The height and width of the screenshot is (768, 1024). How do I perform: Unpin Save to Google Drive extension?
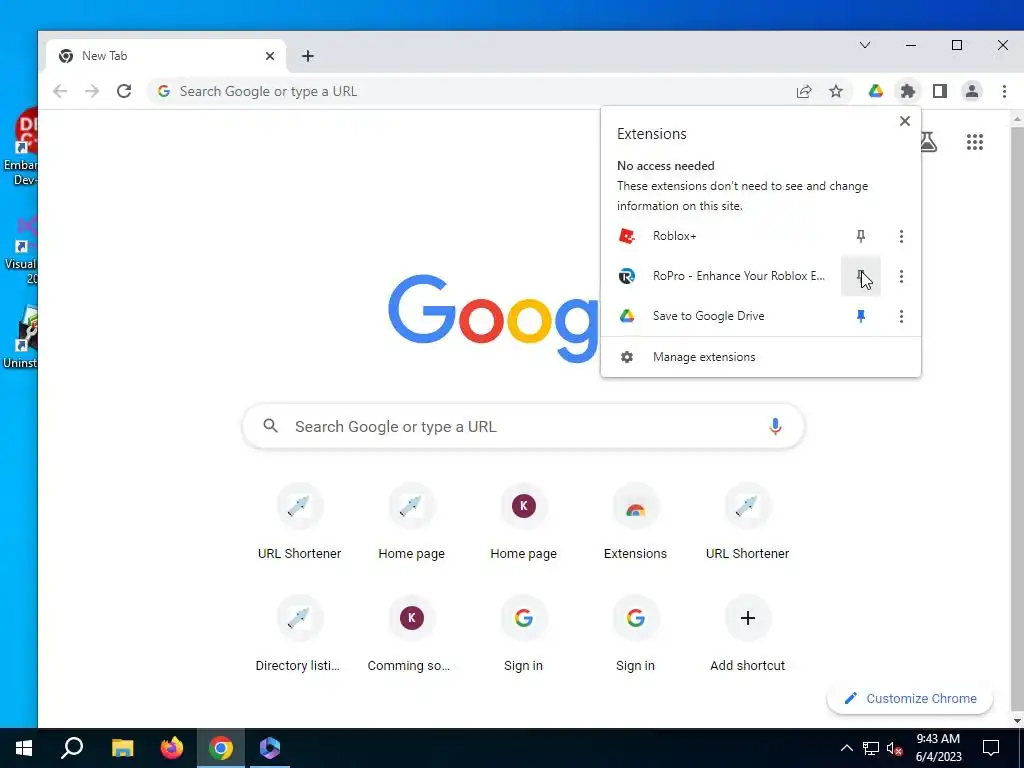pos(861,316)
